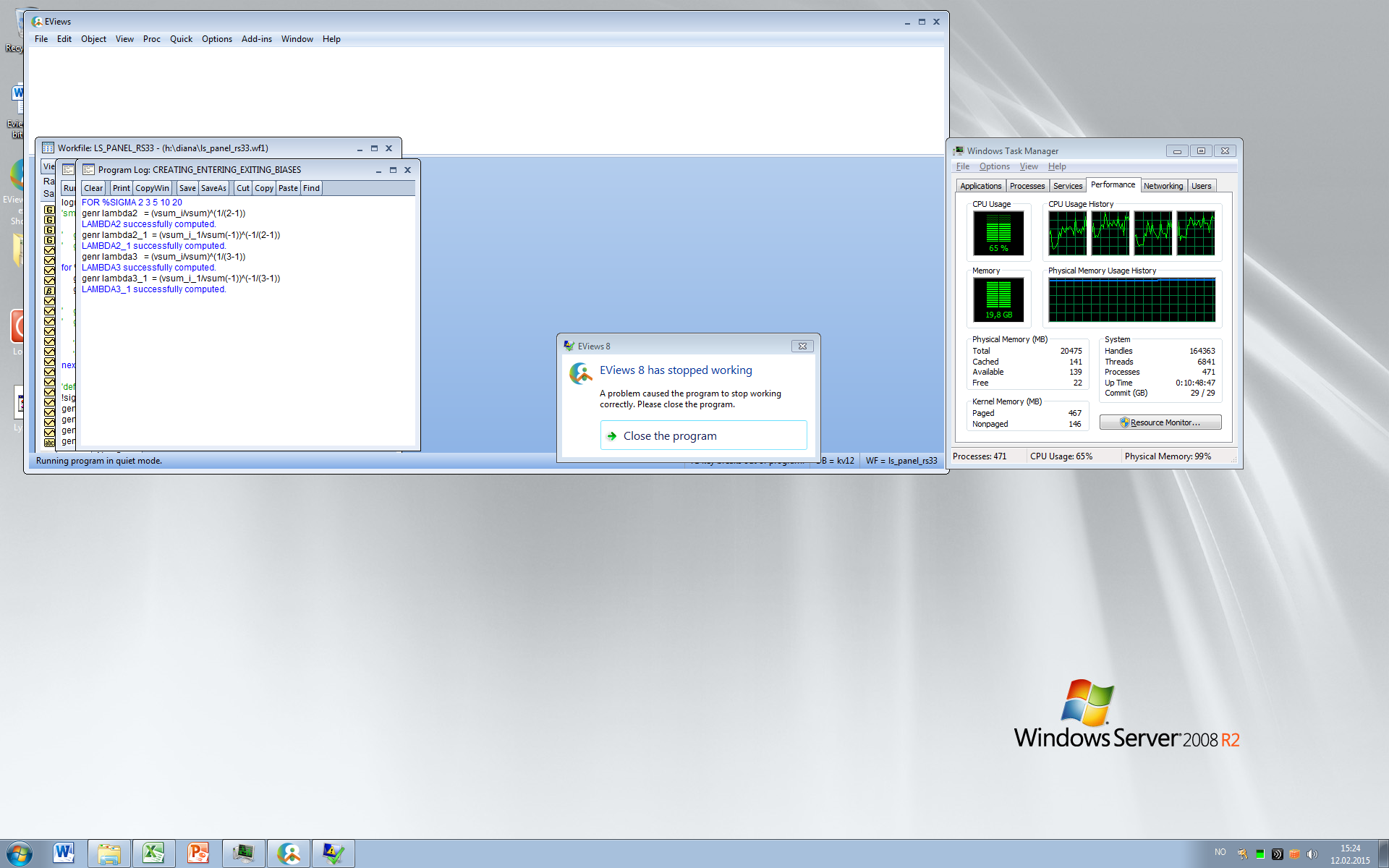Click the green CPU meter tray icon
The width and height of the screenshot is (1389, 868).
pos(1260,854)
